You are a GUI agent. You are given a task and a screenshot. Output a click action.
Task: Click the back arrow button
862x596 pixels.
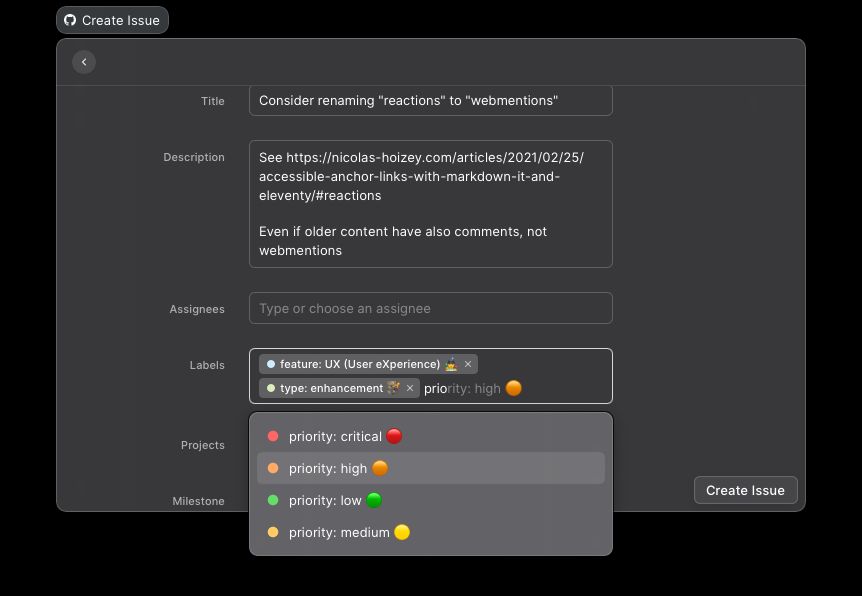pyautogui.click(x=84, y=62)
